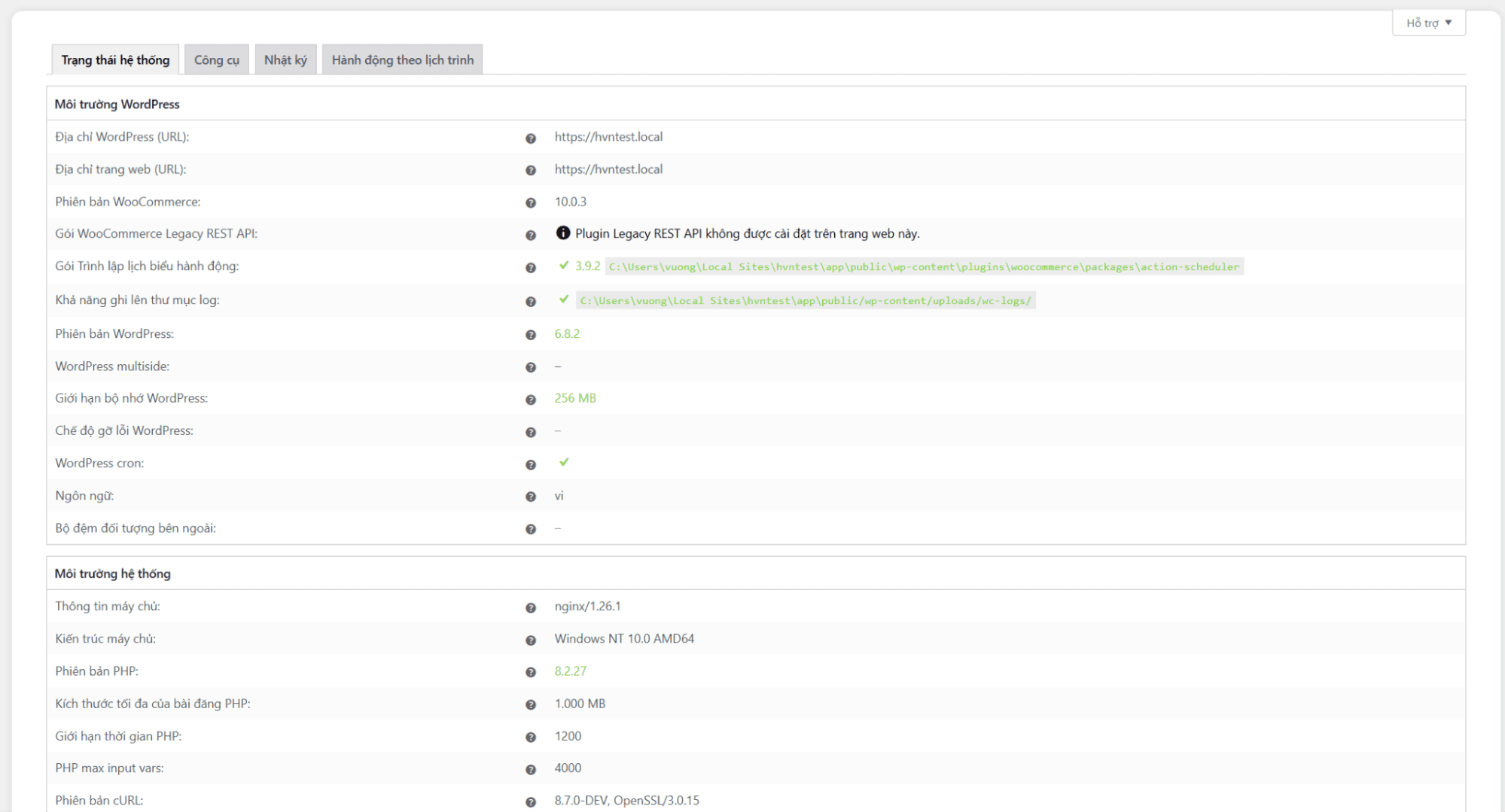1505x812 pixels.
Task: Click help icon for PHP max input vars
Action: pyautogui.click(x=530, y=770)
